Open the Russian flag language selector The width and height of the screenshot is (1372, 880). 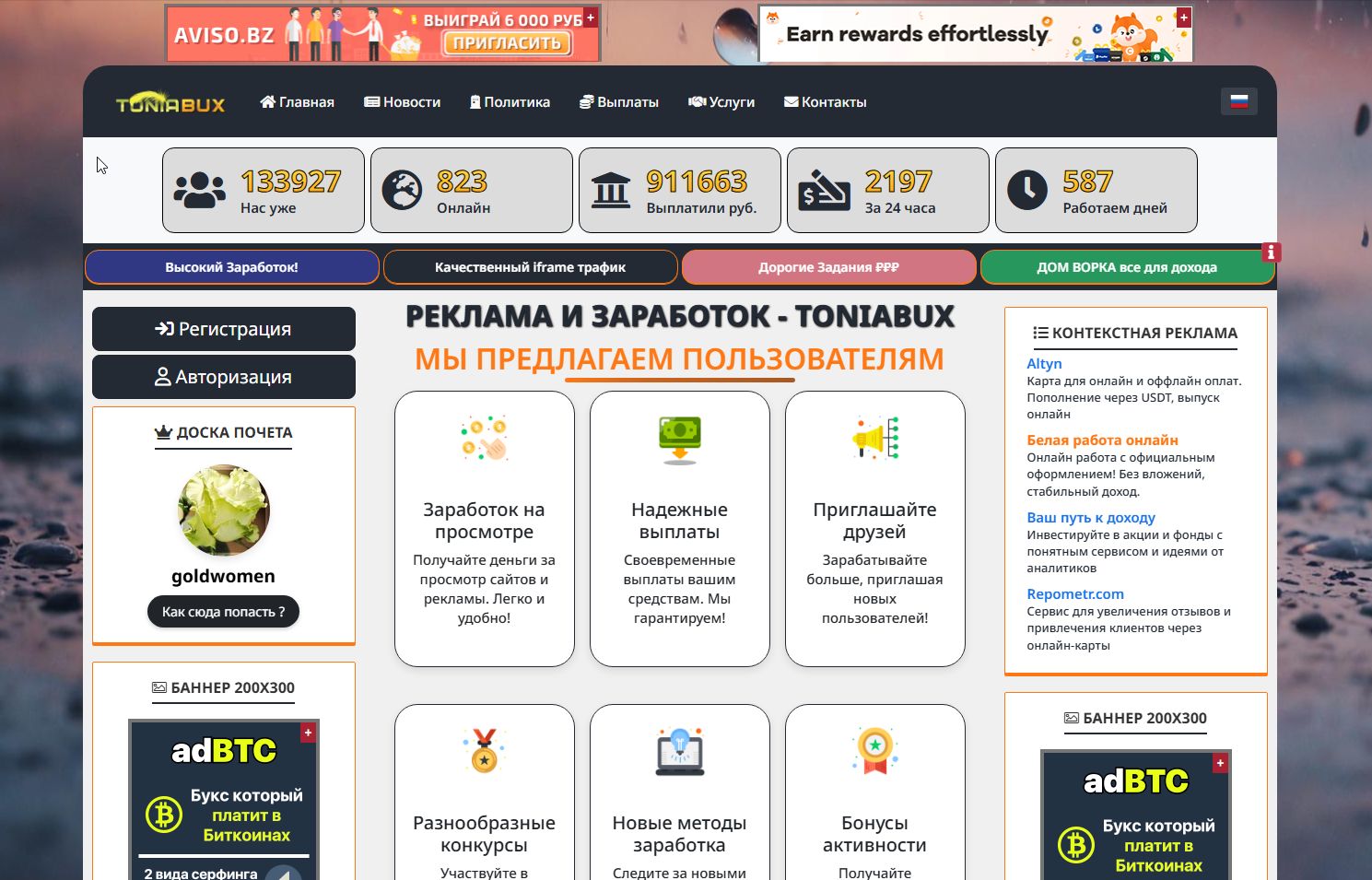(1238, 101)
